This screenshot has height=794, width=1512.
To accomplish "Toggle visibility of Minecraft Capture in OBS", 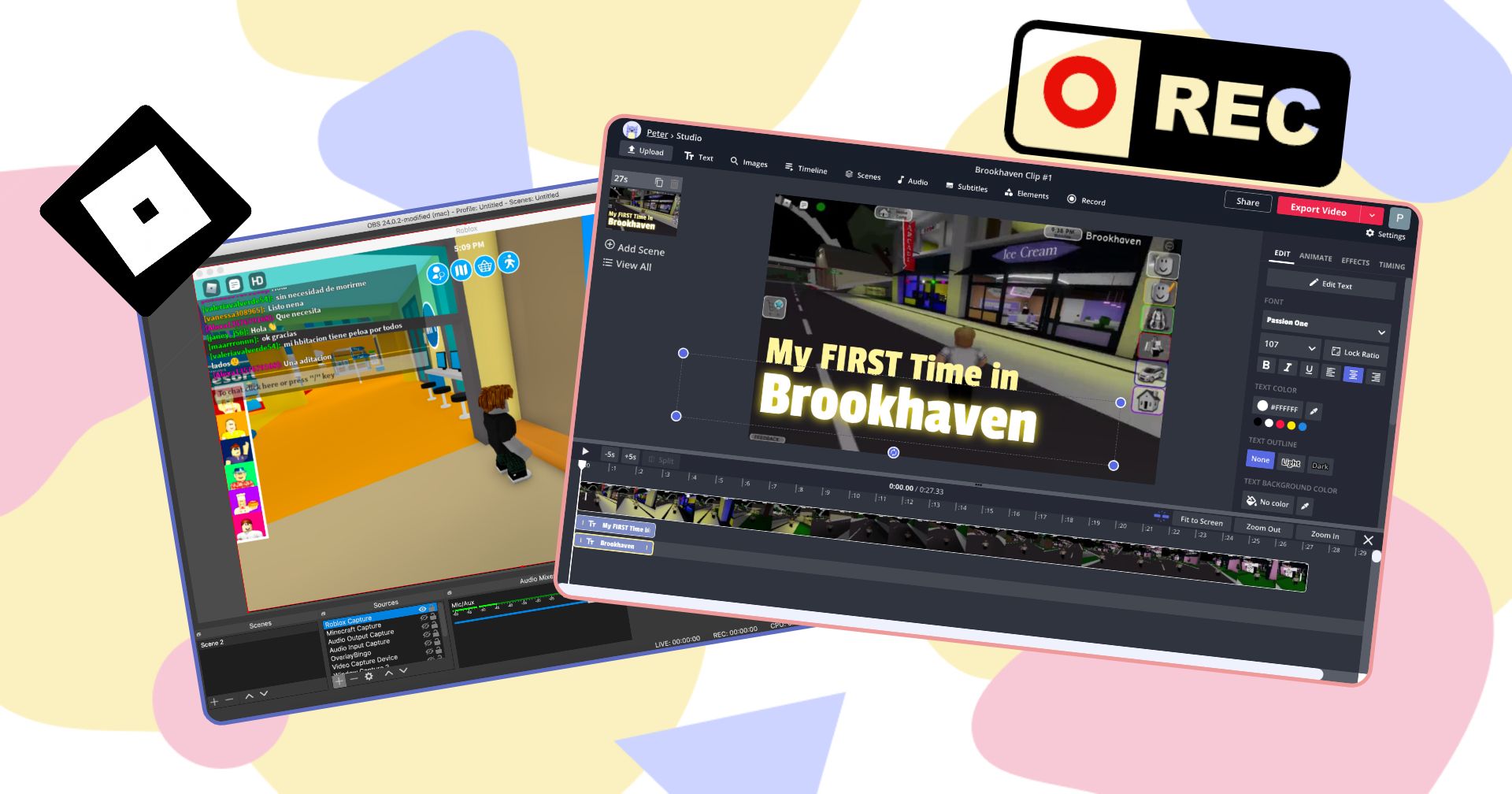I will coord(424,618).
